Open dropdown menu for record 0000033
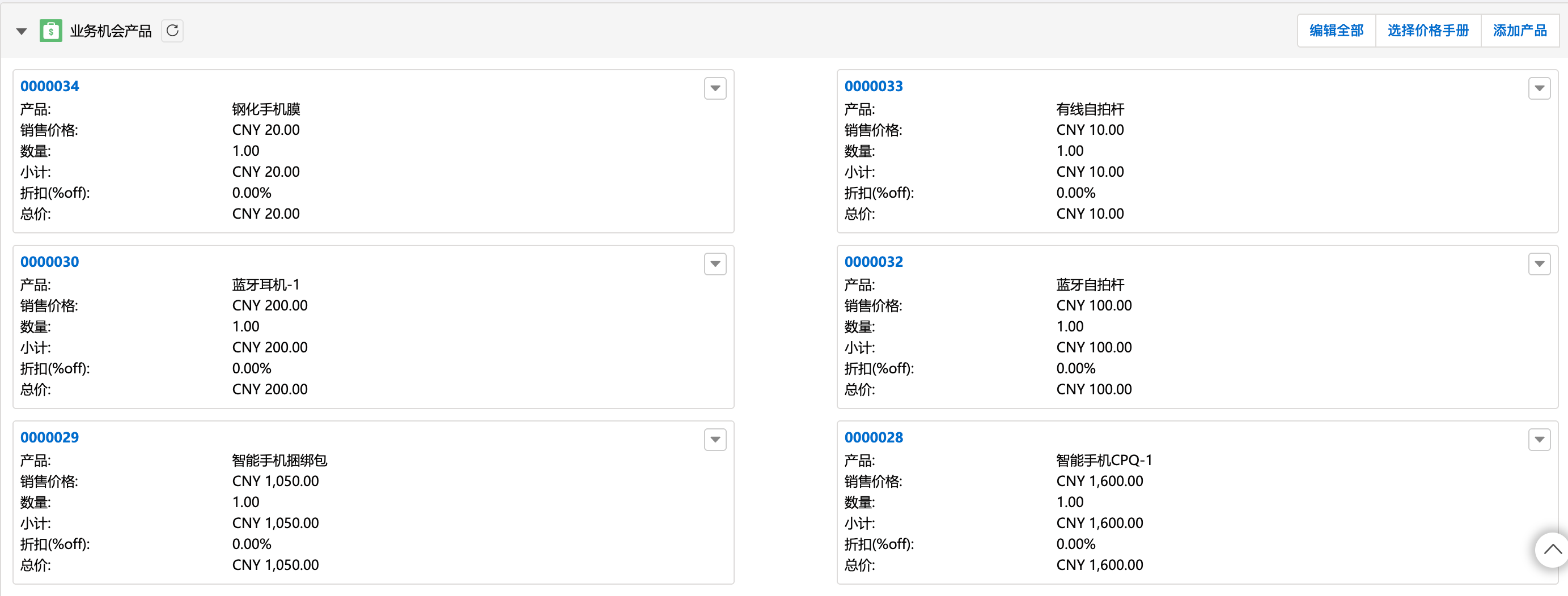1568x596 pixels. (1539, 88)
